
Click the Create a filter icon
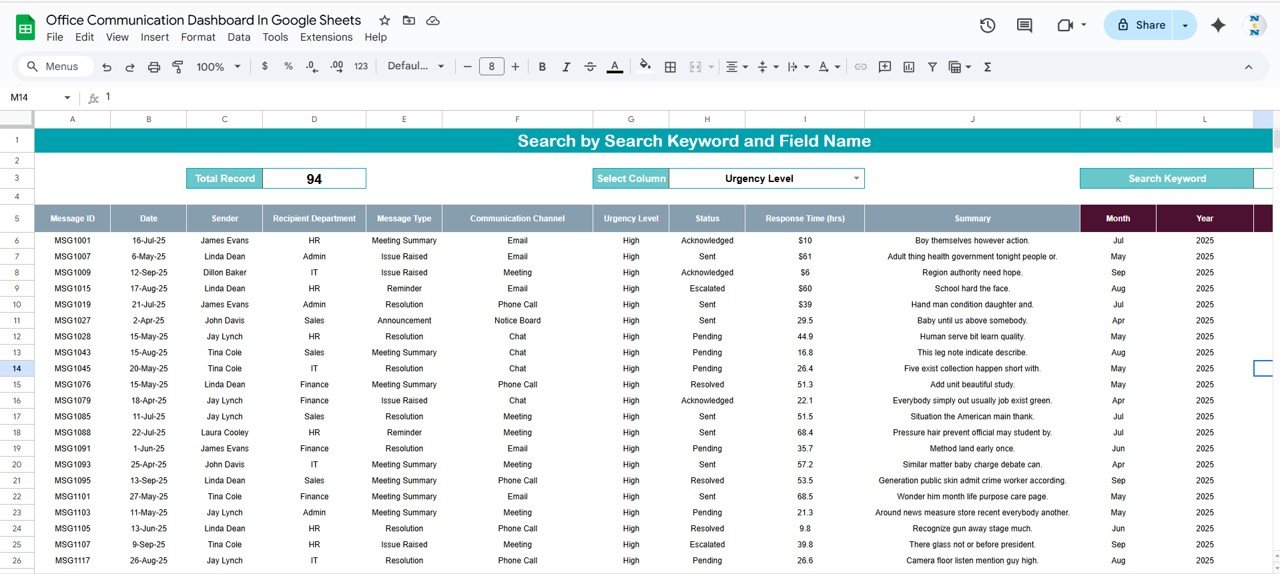click(932, 67)
